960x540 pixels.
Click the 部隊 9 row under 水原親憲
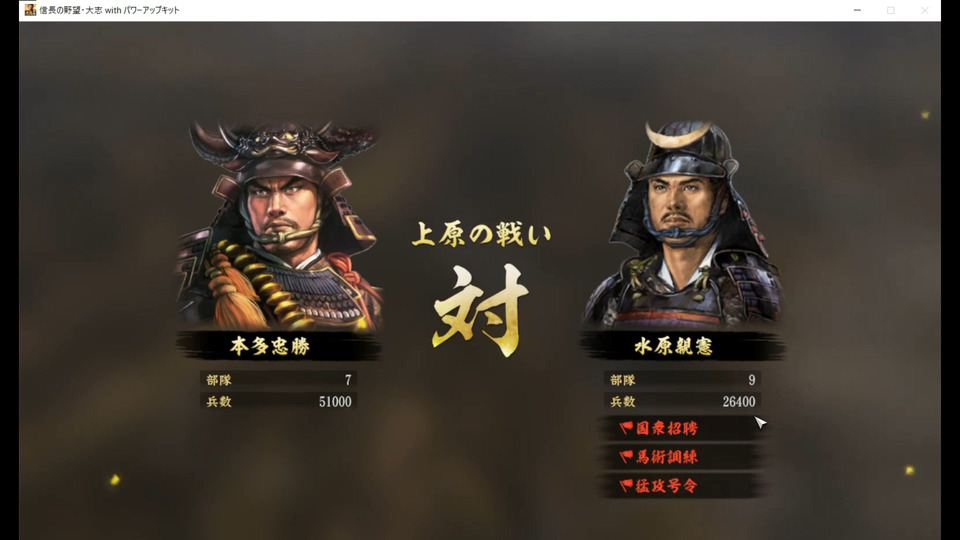pos(682,380)
